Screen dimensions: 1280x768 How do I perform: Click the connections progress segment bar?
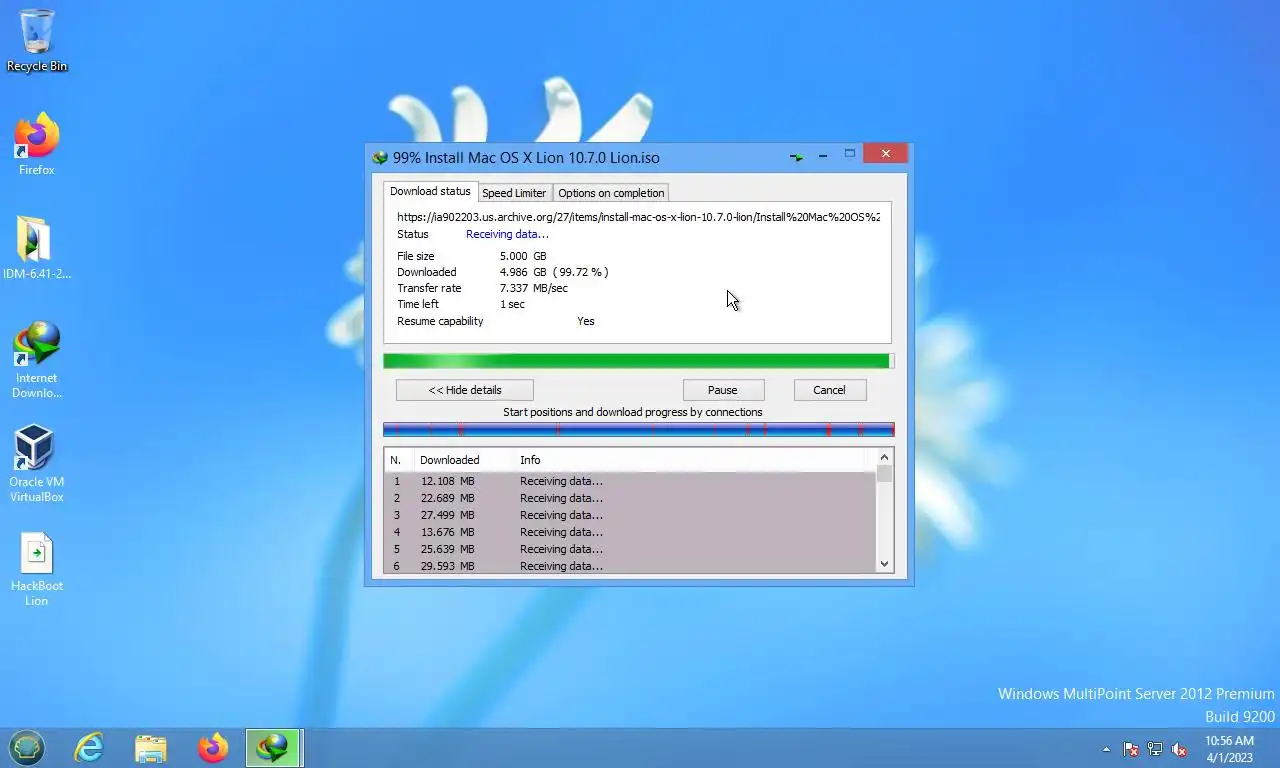point(639,430)
